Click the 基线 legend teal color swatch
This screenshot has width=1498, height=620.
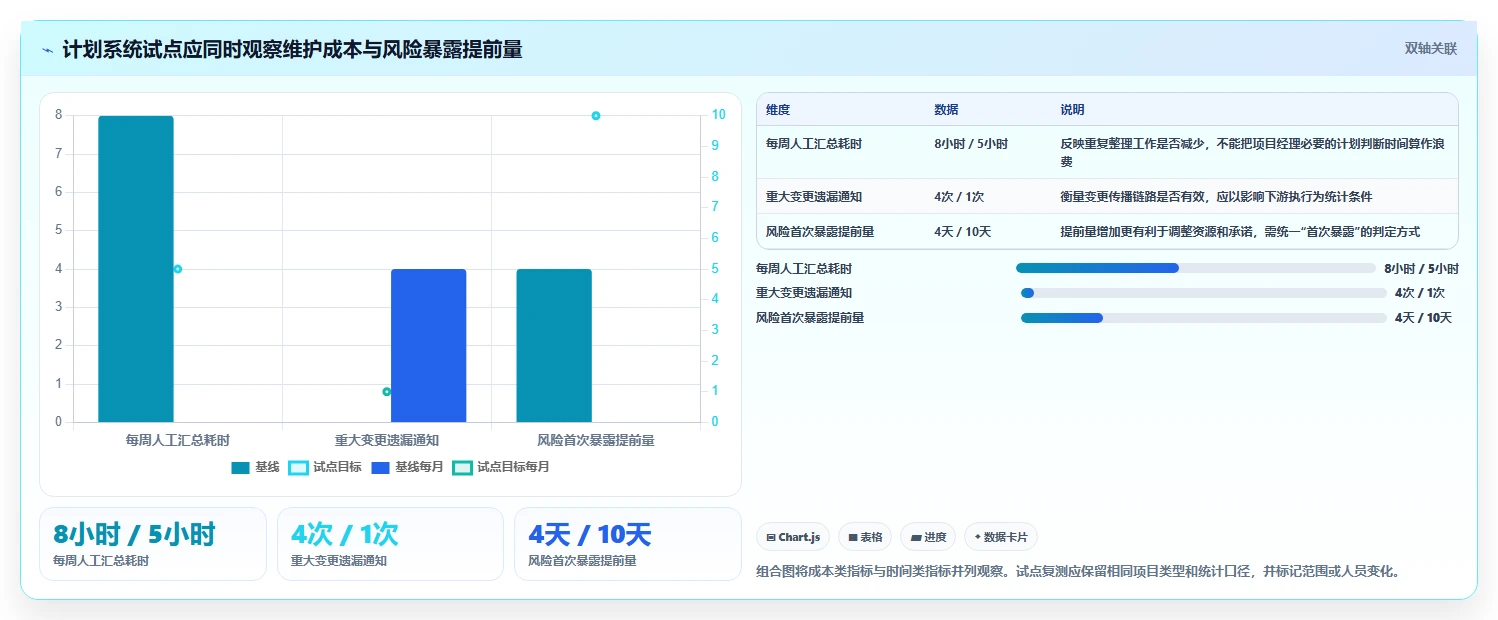[240, 467]
